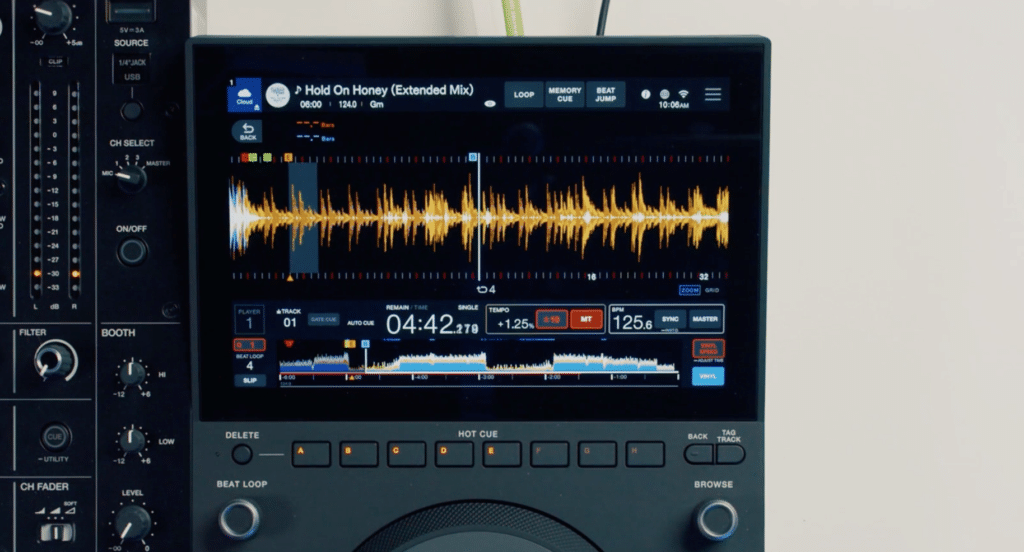Screen dimensions: 1024x552
Task: Toggle the blue VINYL mode button
Action: [x=708, y=376]
